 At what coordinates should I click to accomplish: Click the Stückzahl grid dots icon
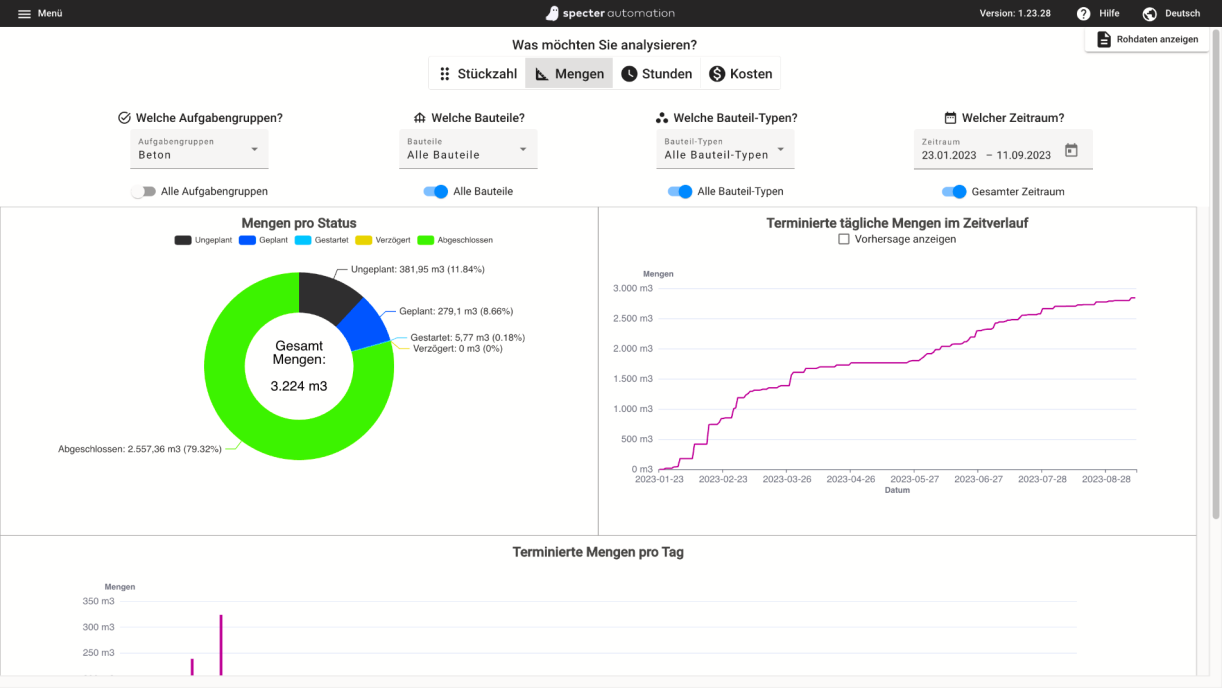pyautogui.click(x=445, y=74)
